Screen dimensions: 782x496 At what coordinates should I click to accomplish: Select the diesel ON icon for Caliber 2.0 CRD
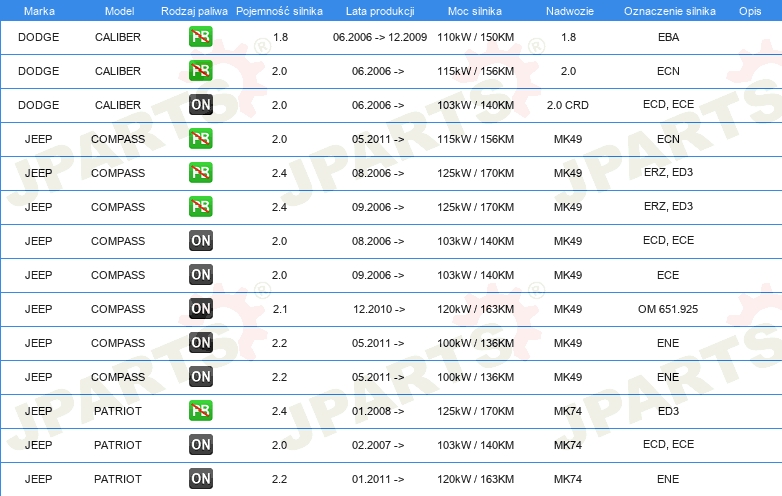click(200, 105)
